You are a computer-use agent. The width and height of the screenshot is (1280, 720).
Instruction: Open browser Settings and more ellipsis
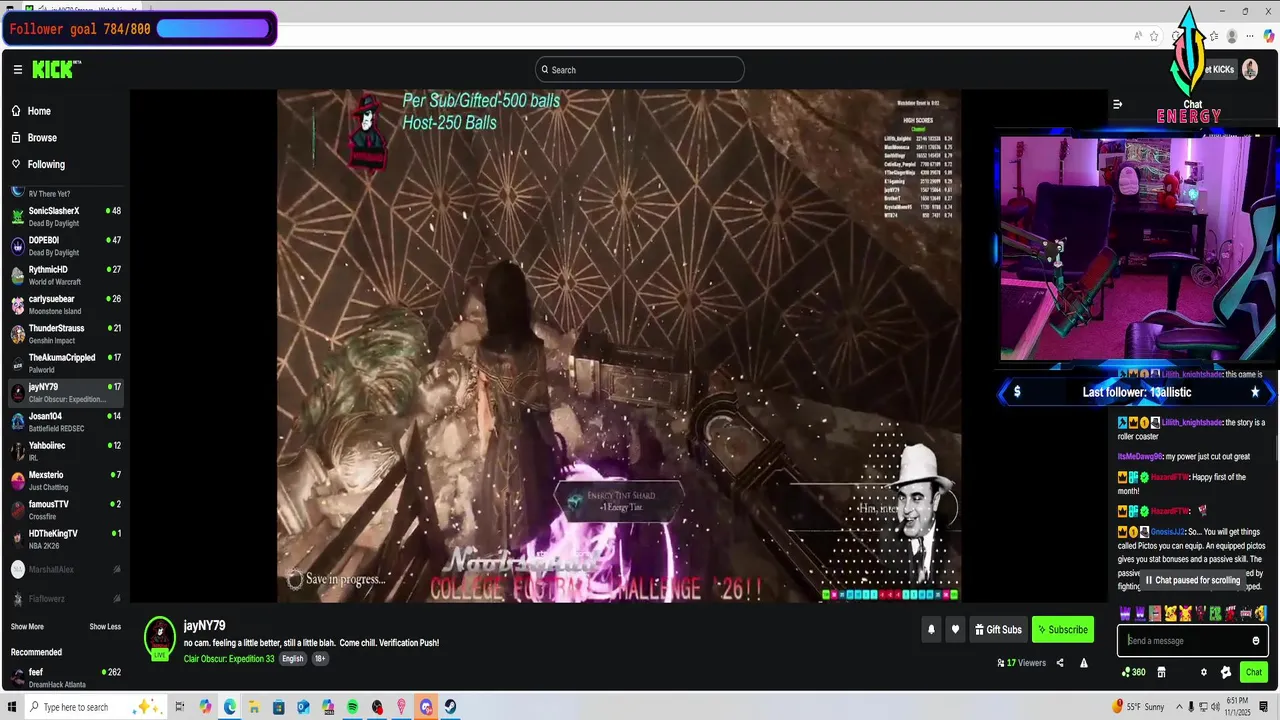point(1250,36)
